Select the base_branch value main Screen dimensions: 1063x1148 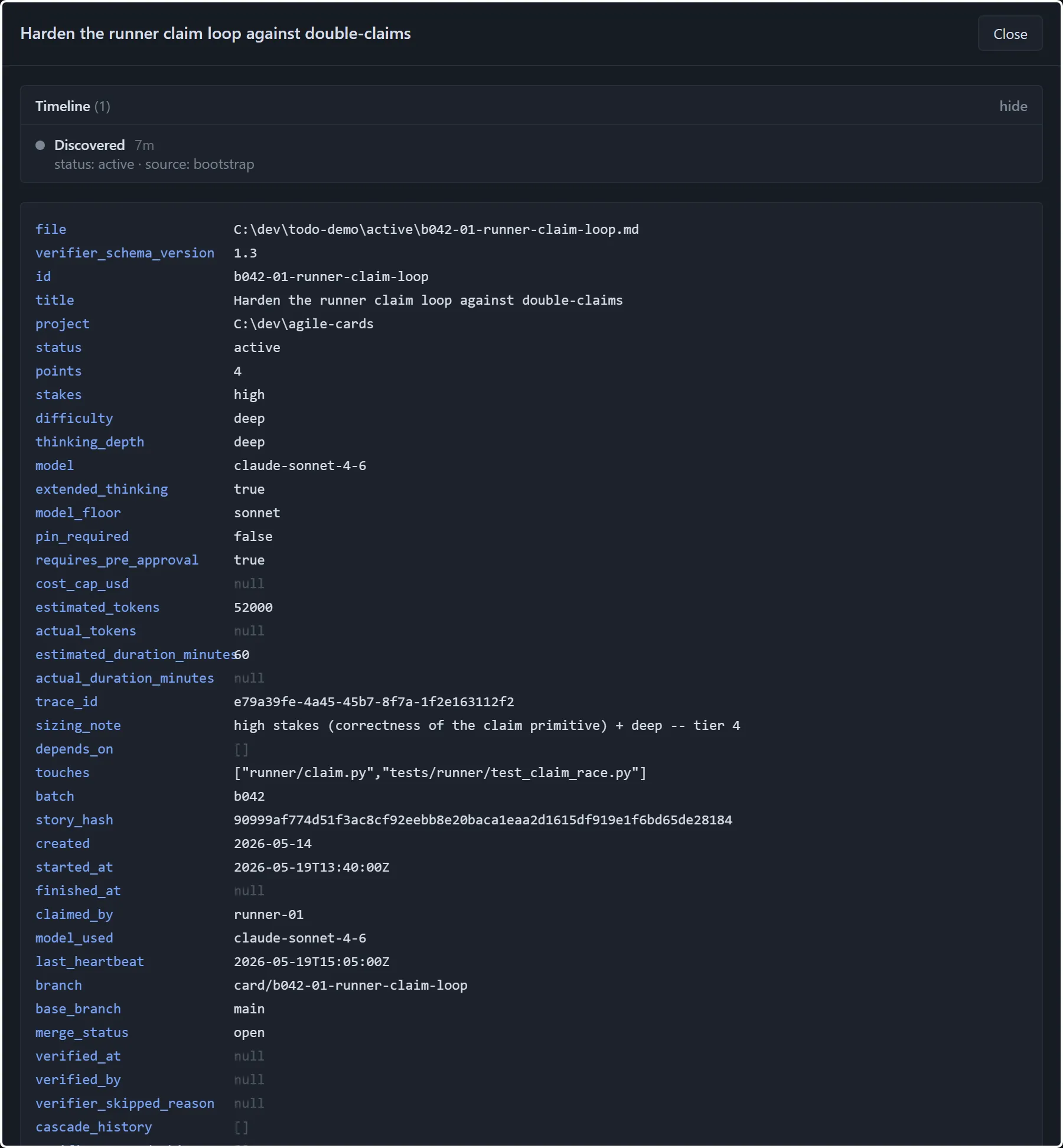249,1009
